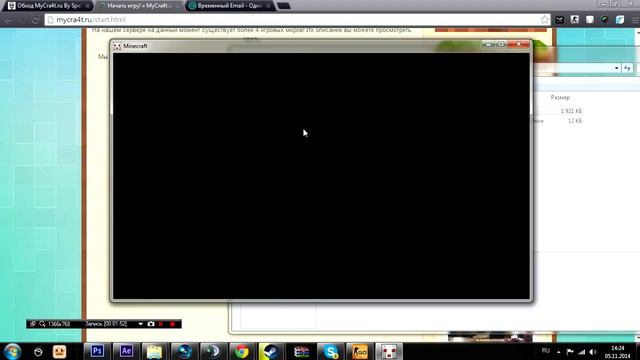Take a screenshot with recorder camera icon
Screen dimensions: 640x360
click(151, 324)
